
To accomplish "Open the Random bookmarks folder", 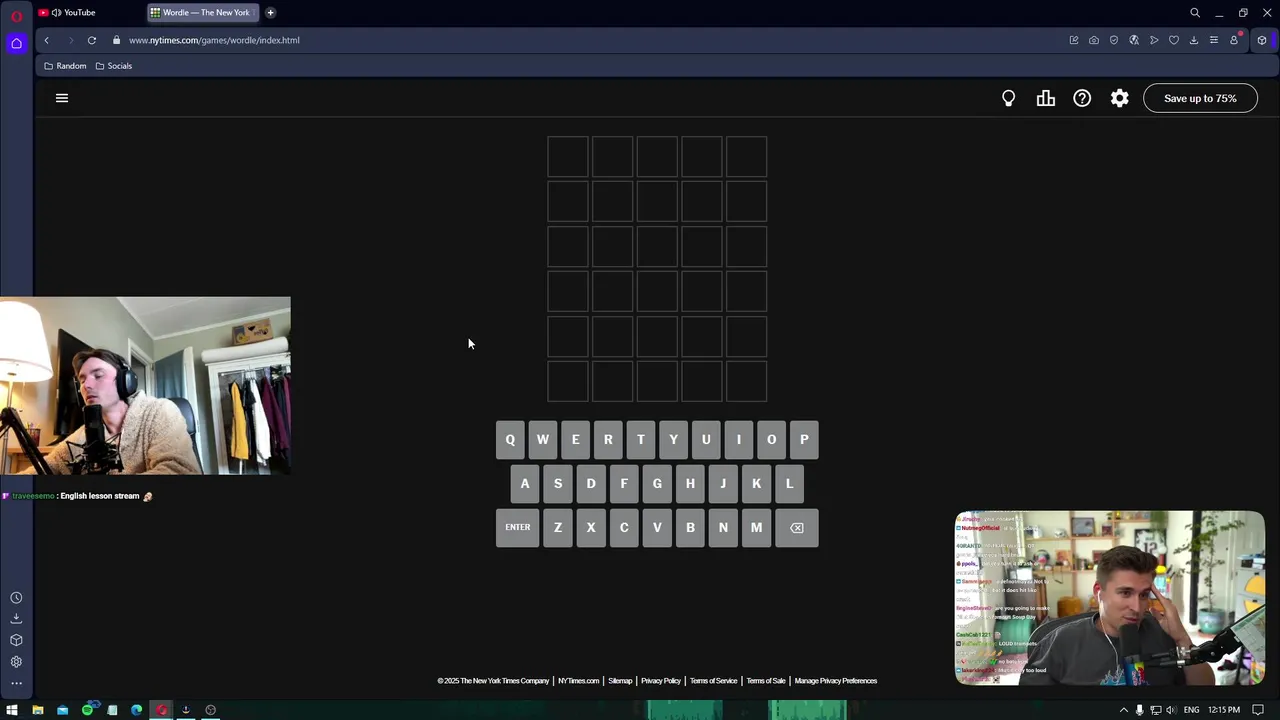I will pyautogui.click(x=65, y=66).
